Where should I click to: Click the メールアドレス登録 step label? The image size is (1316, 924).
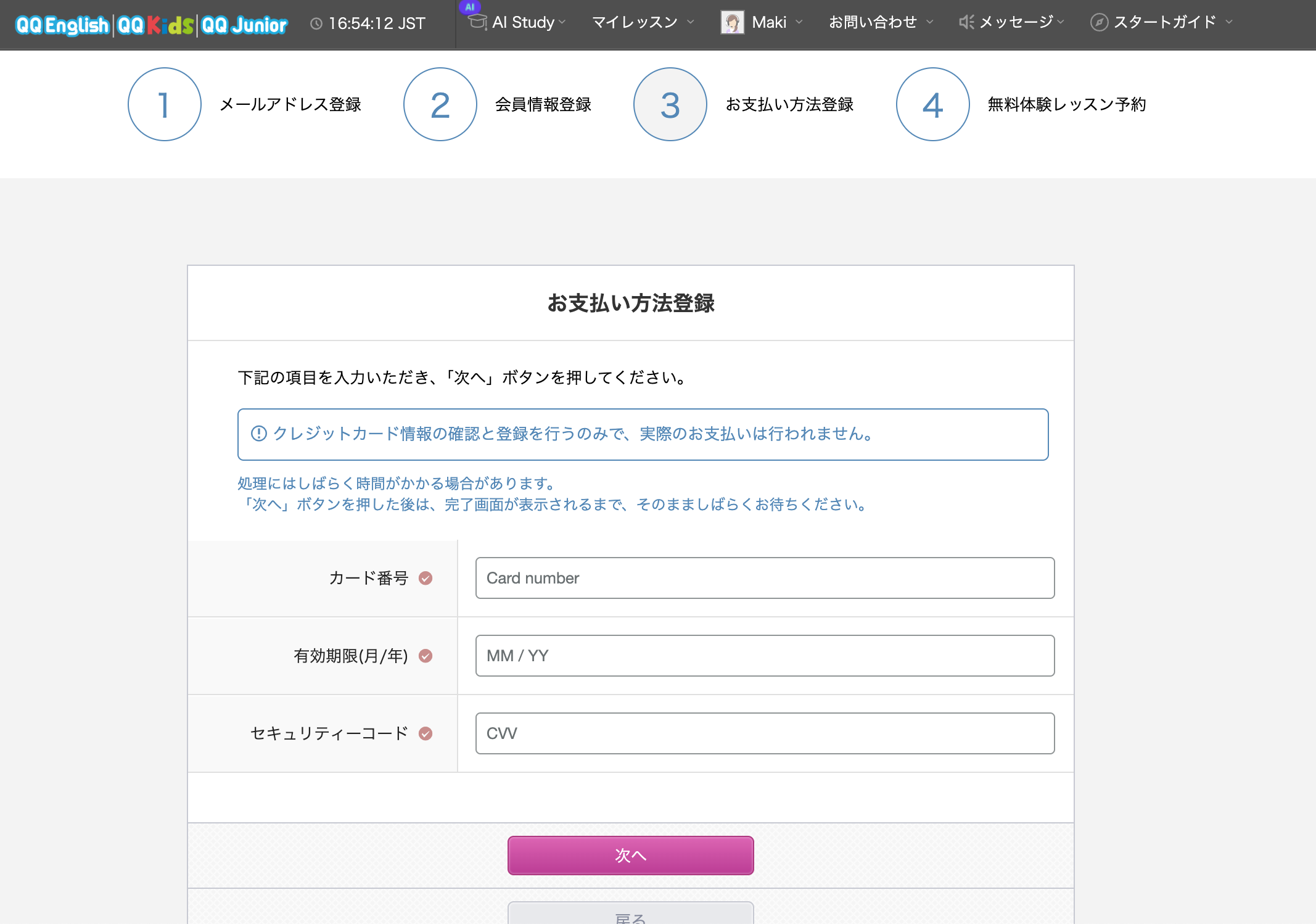click(290, 104)
